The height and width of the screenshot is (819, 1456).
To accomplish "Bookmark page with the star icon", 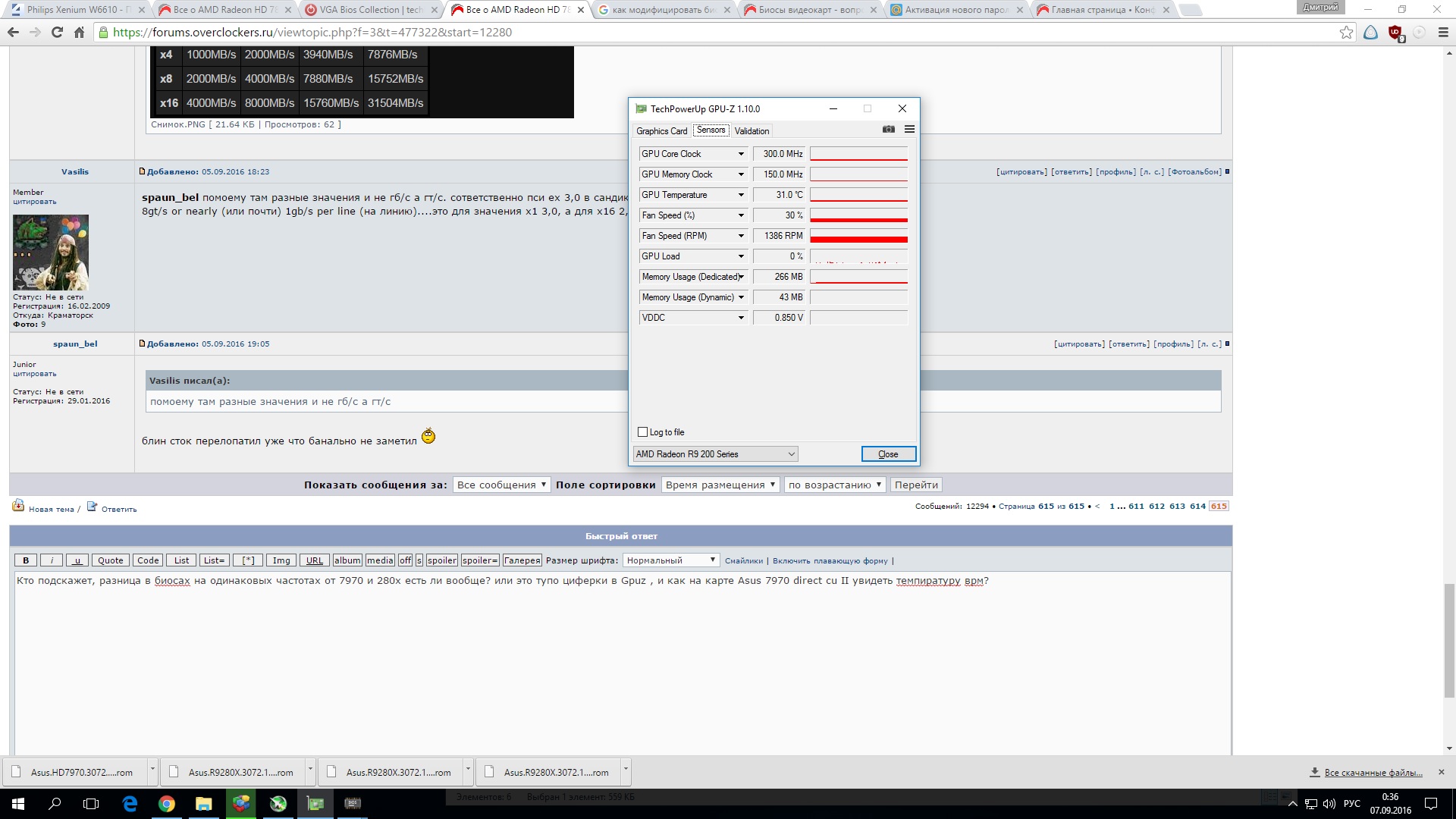I will click(x=1346, y=33).
